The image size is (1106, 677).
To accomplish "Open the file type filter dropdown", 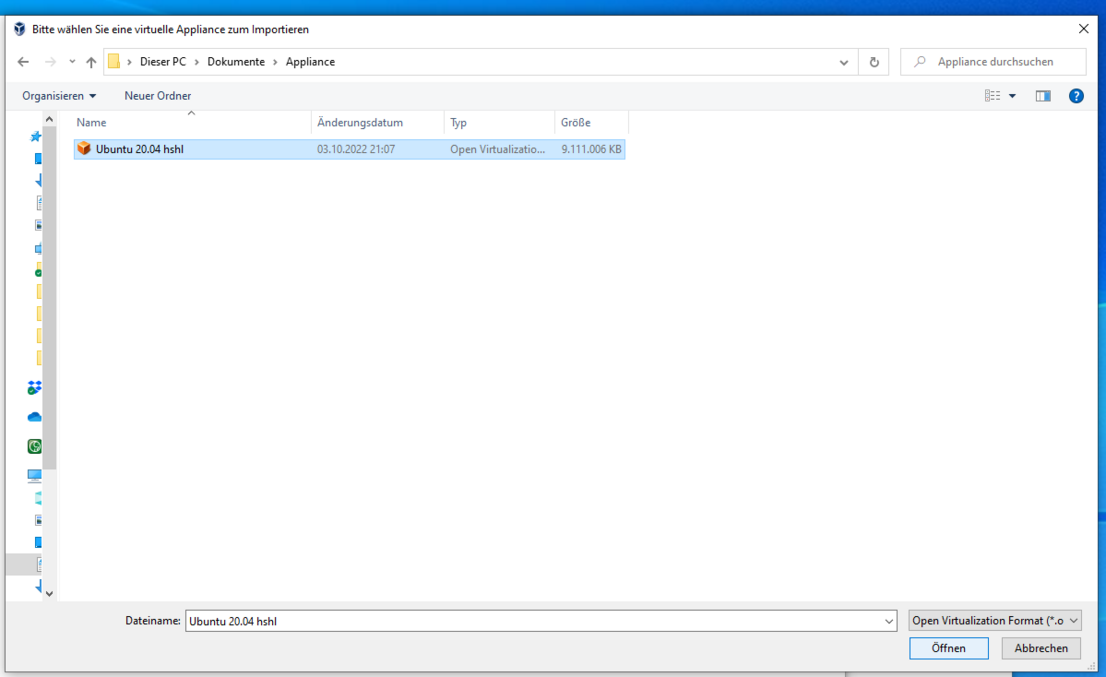I will (x=995, y=621).
